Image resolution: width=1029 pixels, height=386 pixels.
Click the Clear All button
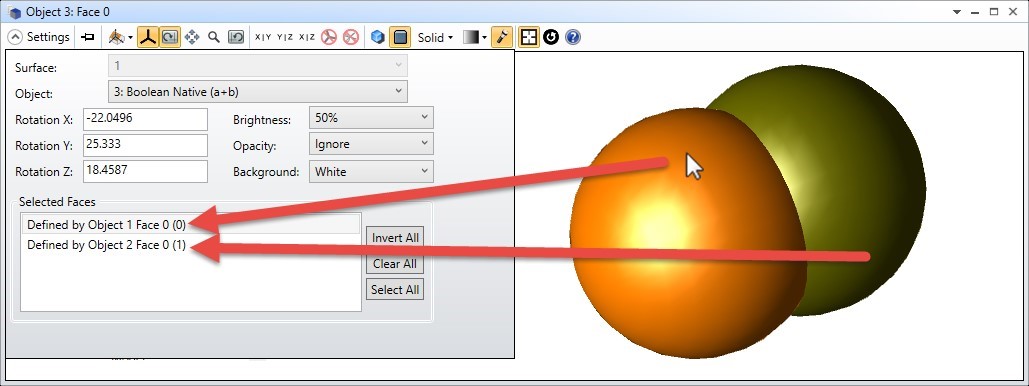tap(395, 264)
